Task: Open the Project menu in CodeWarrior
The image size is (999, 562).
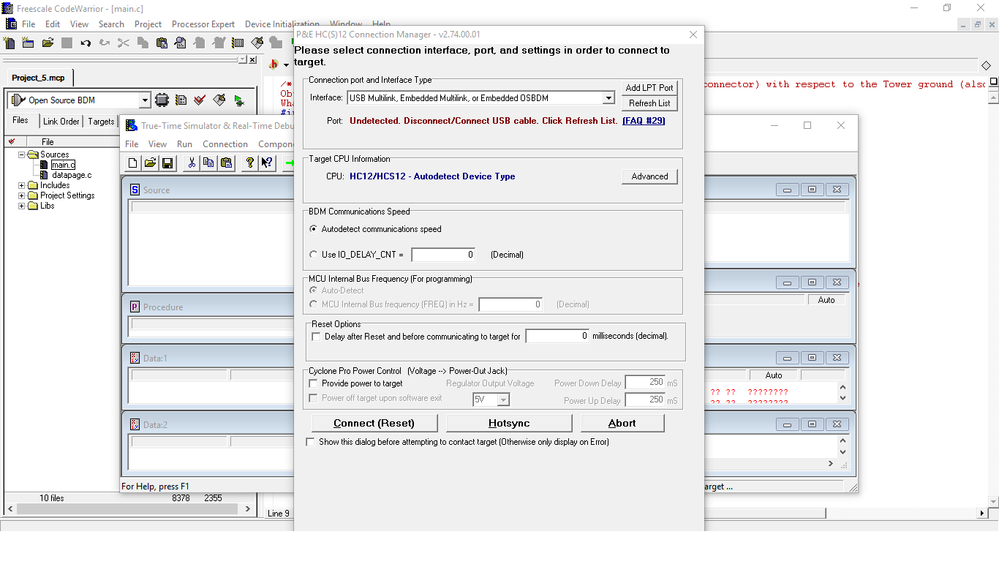Action: [148, 24]
